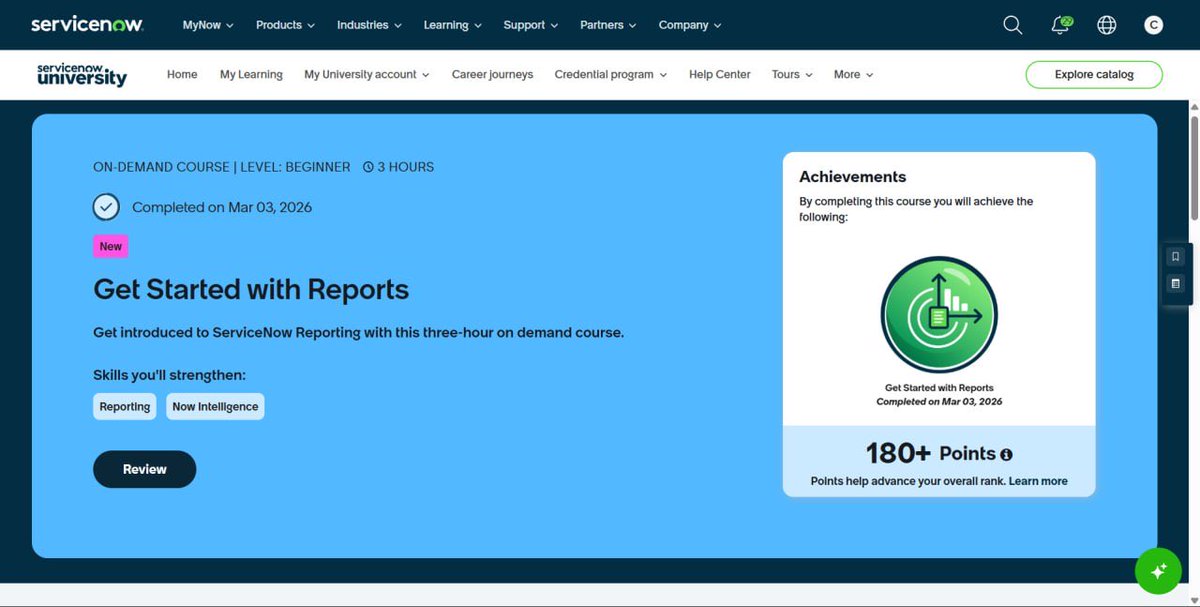Click the completed checkmark circle icon

(x=106, y=207)
